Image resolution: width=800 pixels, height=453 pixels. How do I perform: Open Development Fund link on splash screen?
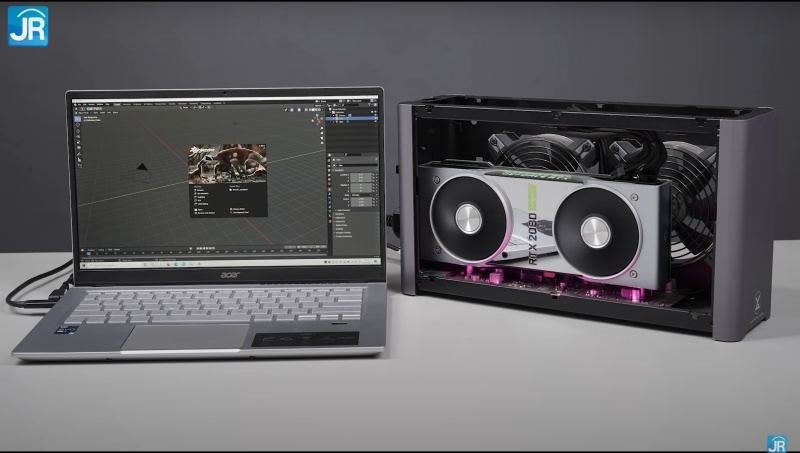tap(240, 212)
